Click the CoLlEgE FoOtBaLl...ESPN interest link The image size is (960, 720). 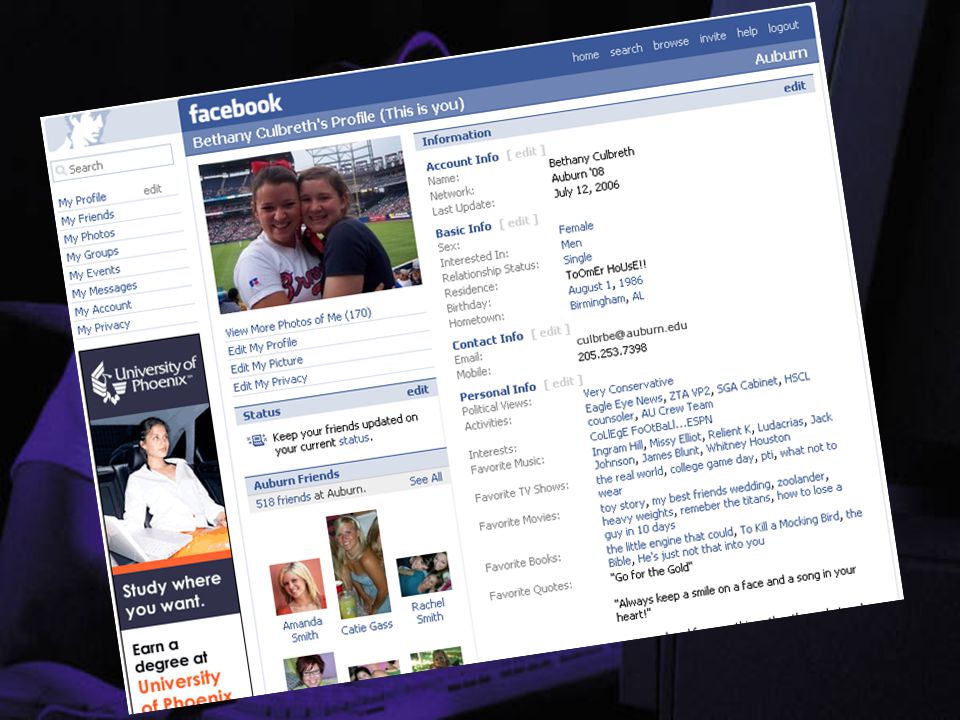(x=651, y=428)
